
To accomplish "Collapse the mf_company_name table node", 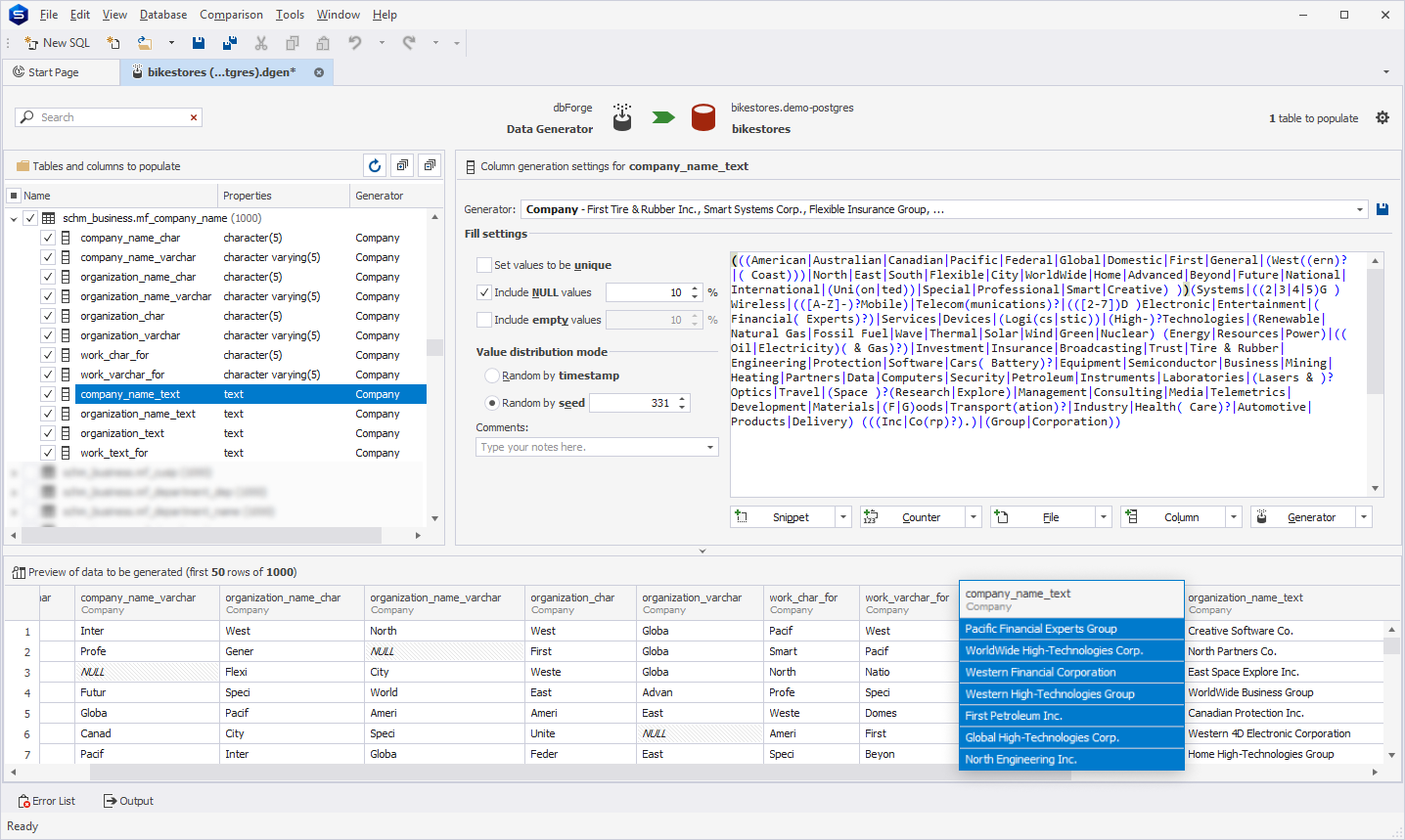I will (x=14, y=218).
